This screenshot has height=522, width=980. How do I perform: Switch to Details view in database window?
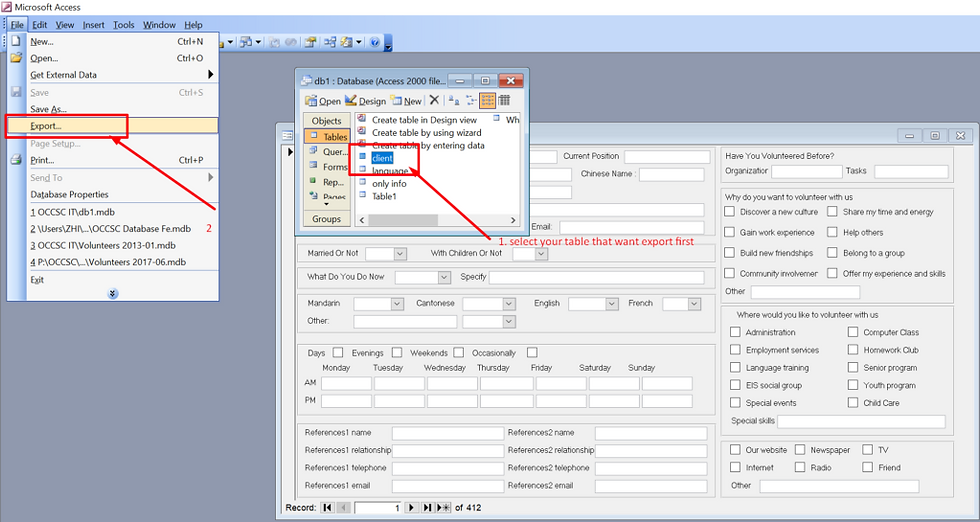click(x=504, y=100)
